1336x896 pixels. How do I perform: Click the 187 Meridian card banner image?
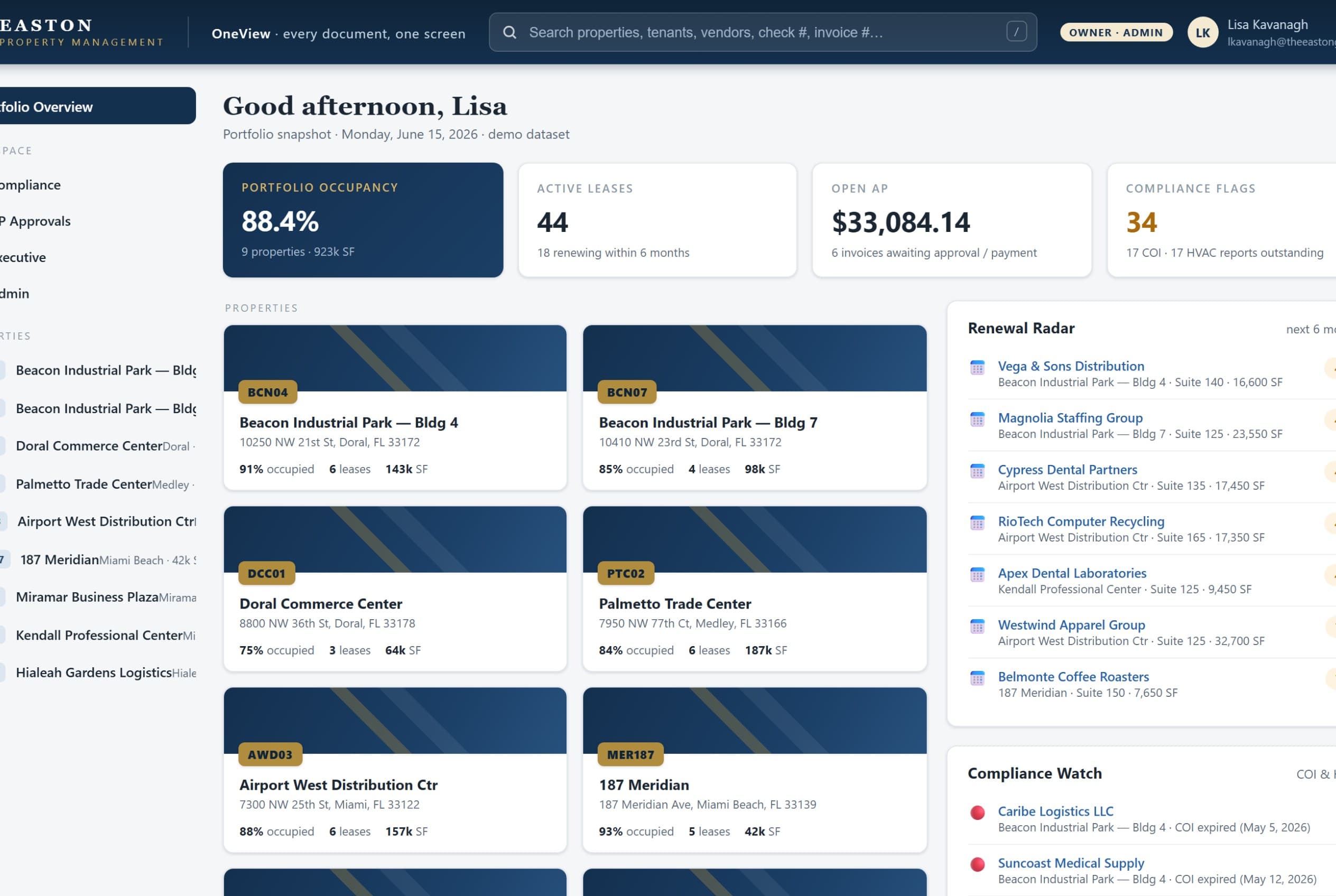coord(755,721)
